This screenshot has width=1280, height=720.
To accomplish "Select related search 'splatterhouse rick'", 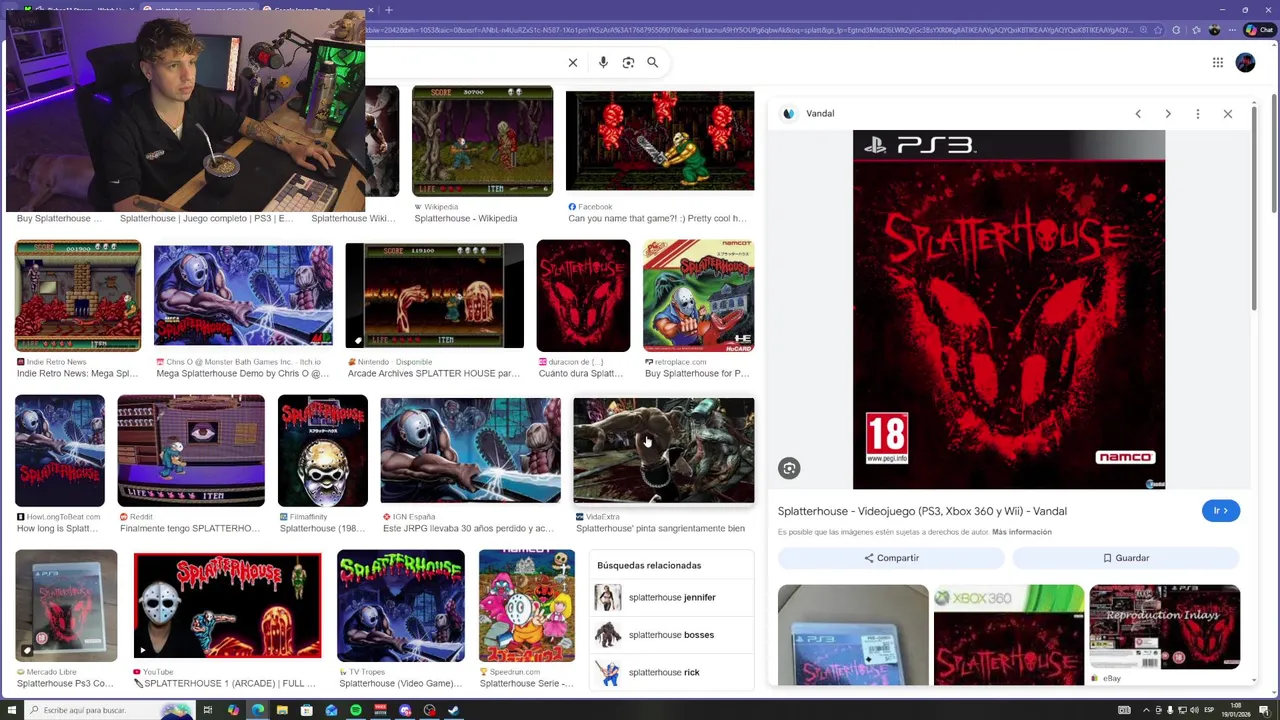I will click(671, 672).
